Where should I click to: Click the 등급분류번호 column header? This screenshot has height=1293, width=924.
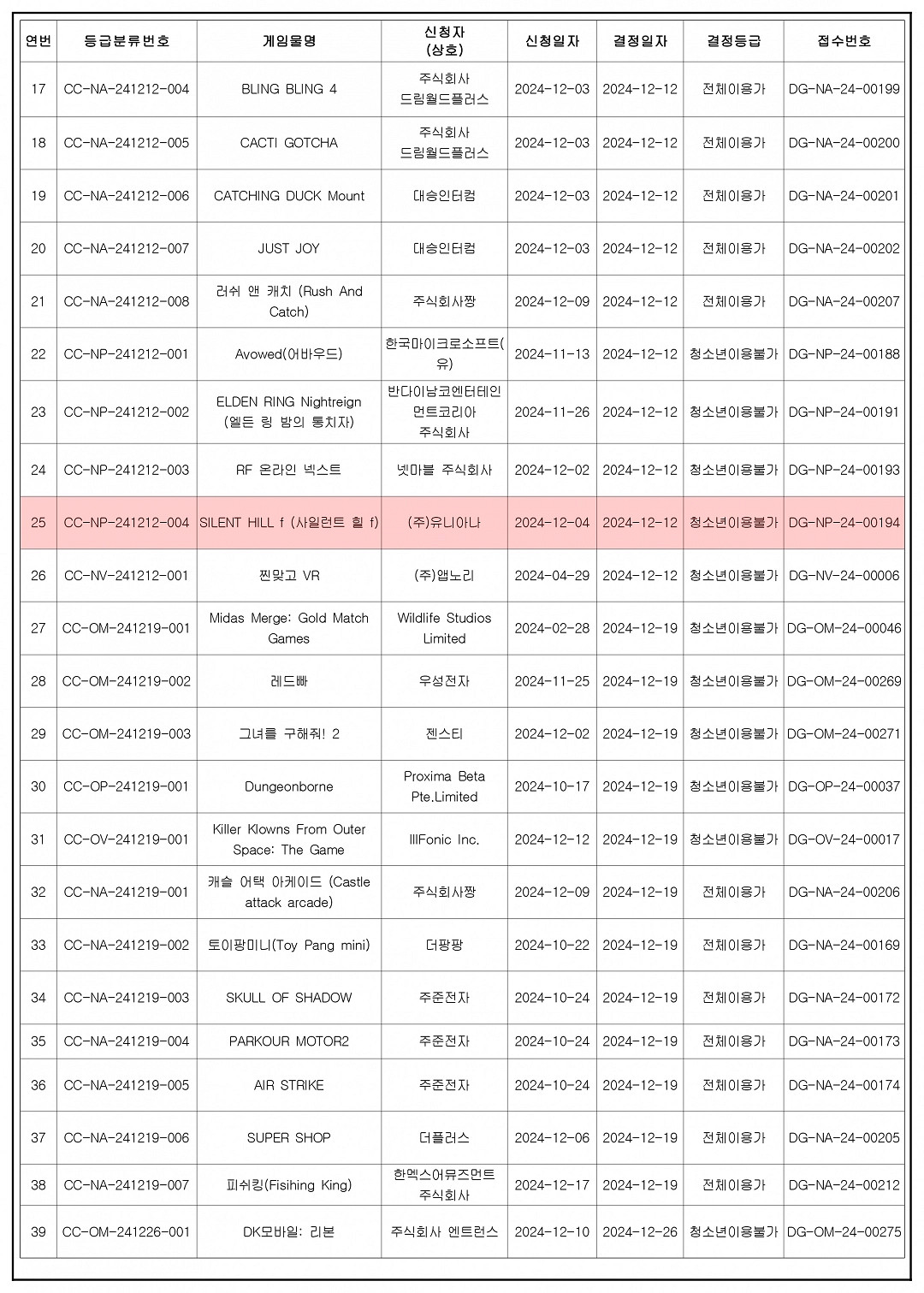click(127, 41)
